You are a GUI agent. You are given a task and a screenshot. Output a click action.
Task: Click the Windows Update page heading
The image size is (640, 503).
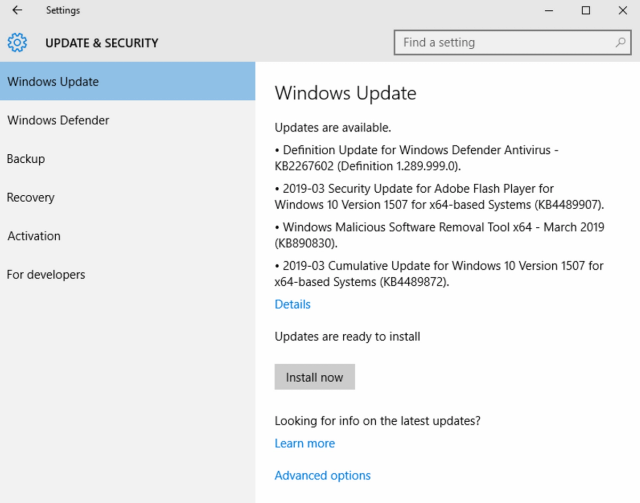pos(345,93)
